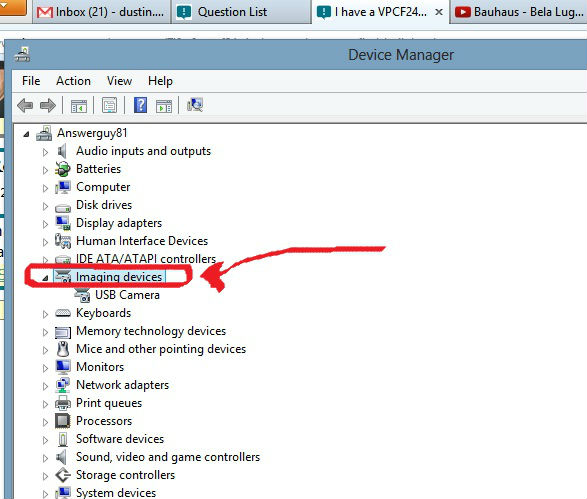Click the Software devices icon
Viewport: 587px width, 499px height.
click(63, 439)
